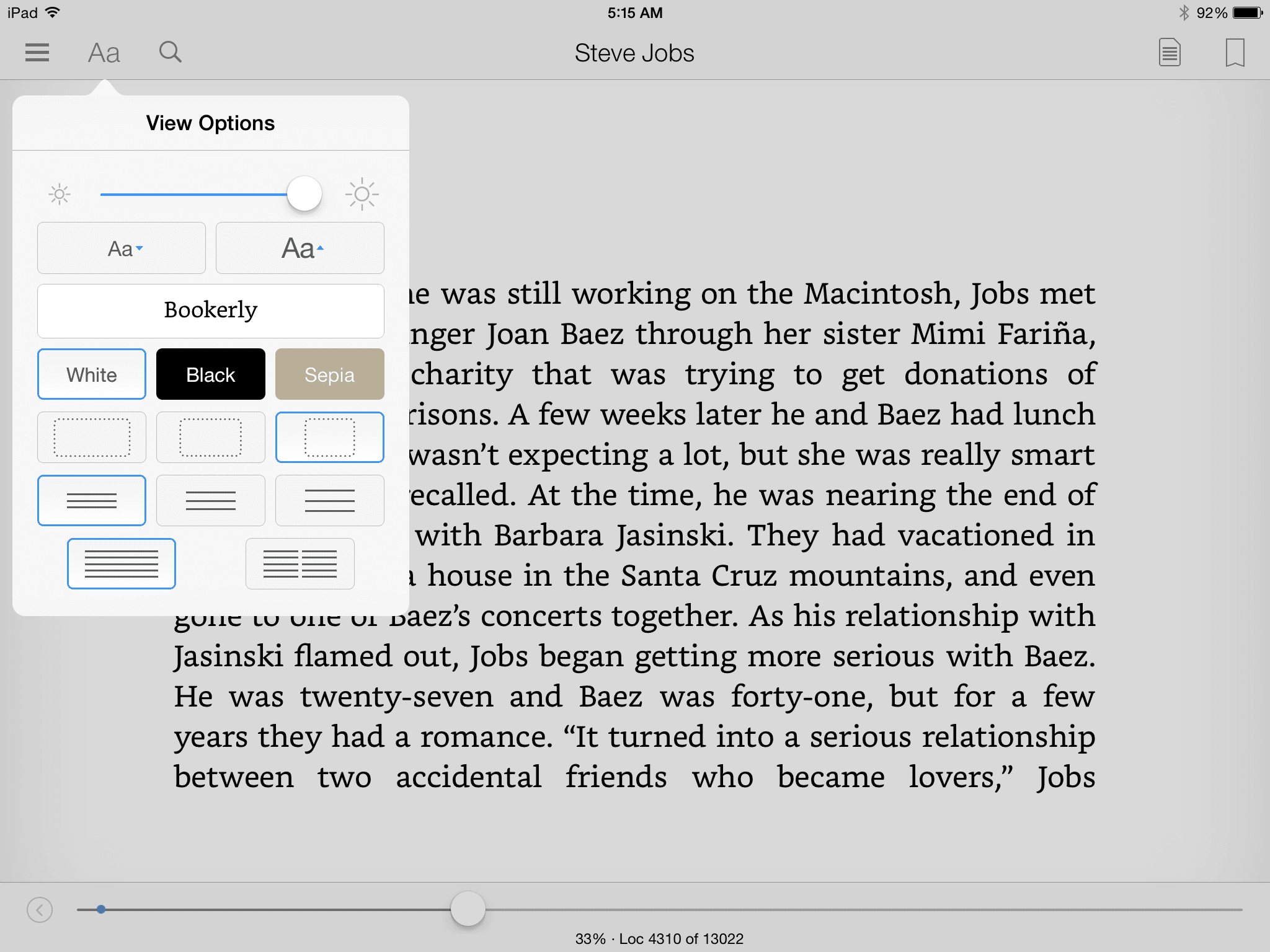Choose the medium margins option
The width and height of the screenshot is (1270, 952).
point(211,438)
